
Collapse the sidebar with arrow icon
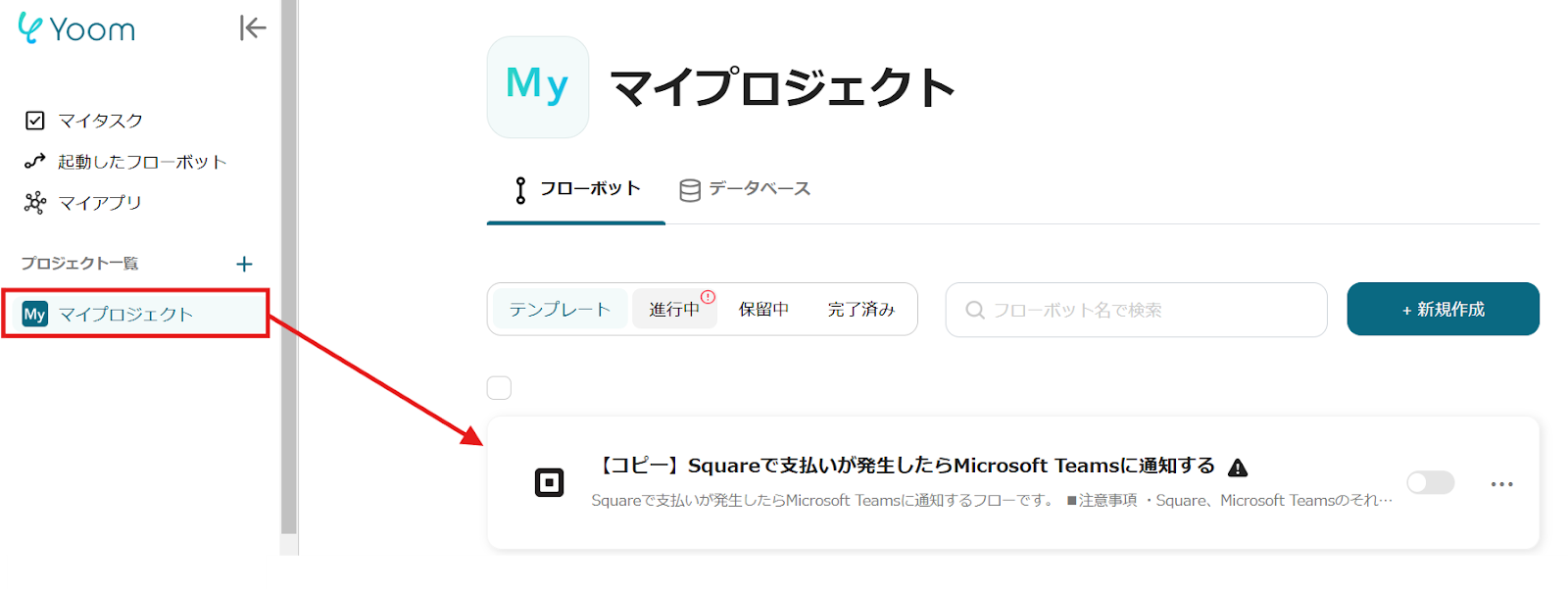(253, 28)
